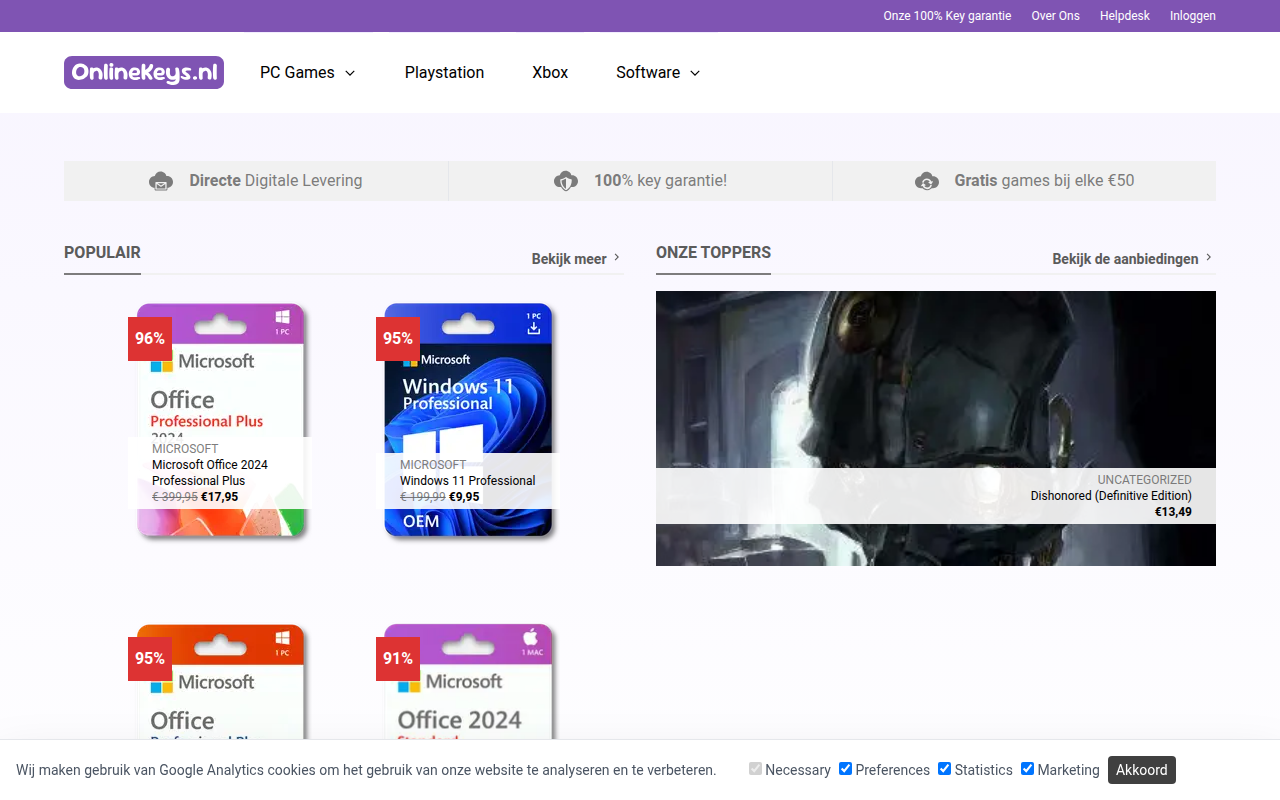Click the Directe Digitale Levering text

(276, 181)
